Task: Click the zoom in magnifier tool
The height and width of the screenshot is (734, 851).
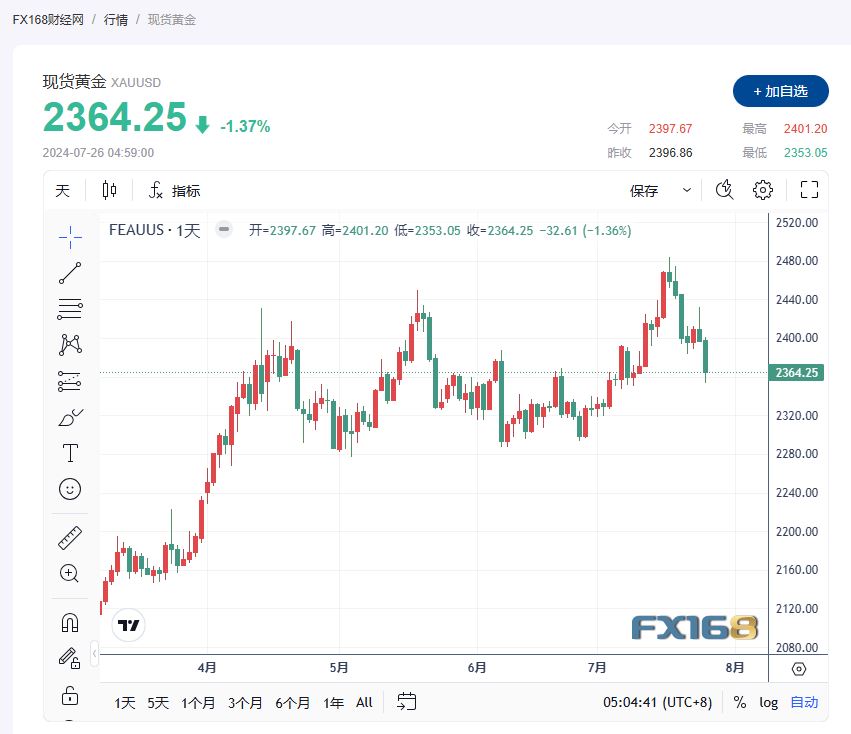Action: (x=70, y=574)
